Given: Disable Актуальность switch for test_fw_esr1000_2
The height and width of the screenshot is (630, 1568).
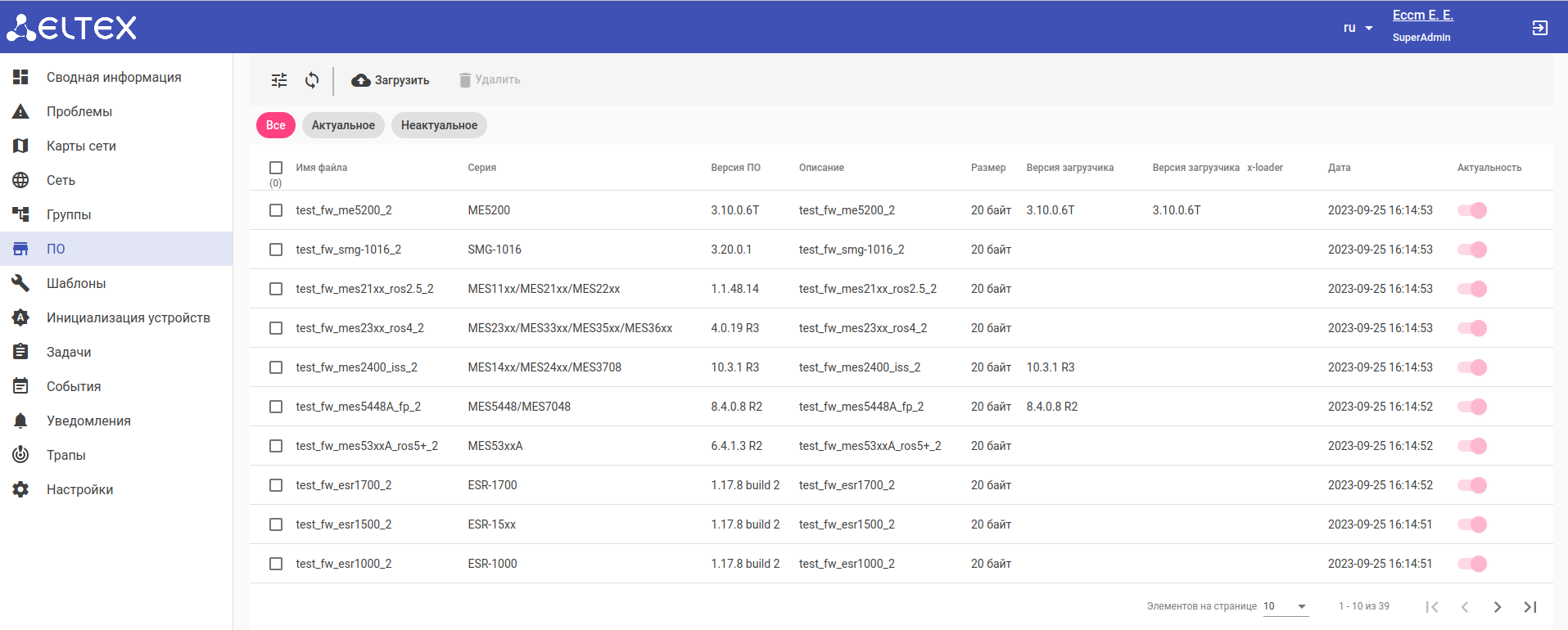Looking at the screenshot, I should 1472,564.
